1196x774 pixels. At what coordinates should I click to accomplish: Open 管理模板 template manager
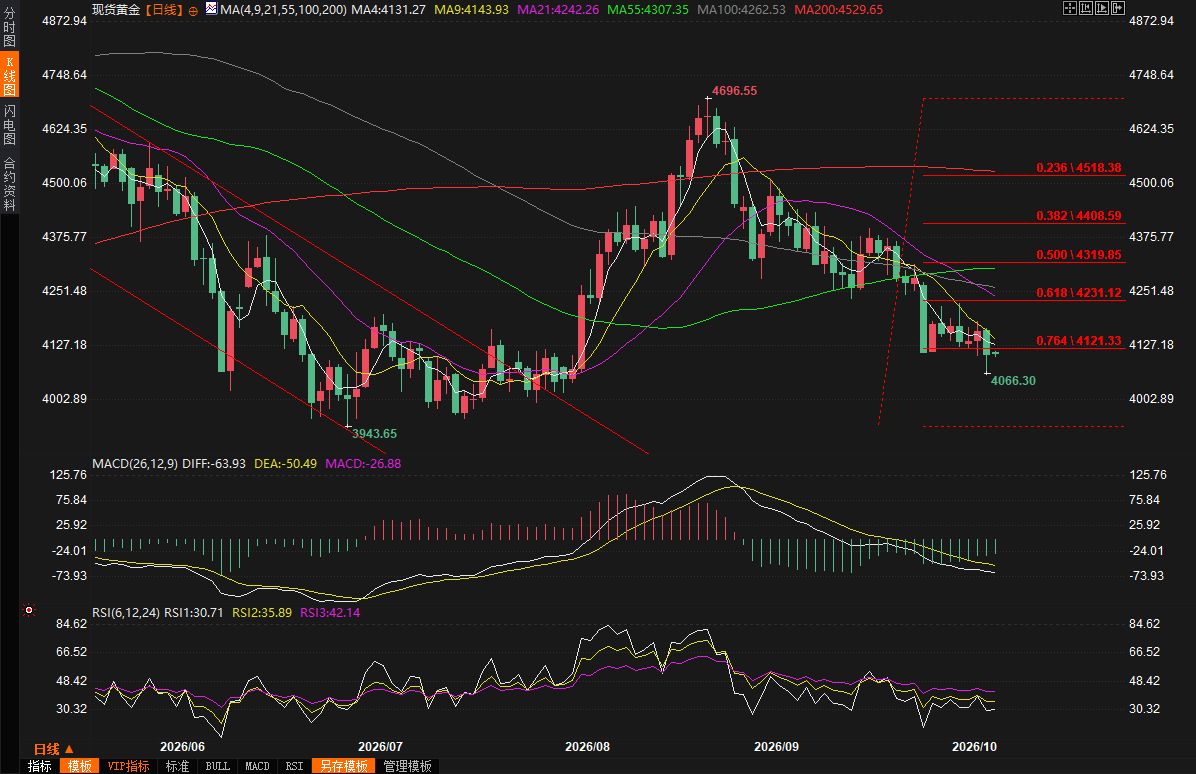(x=407, y=766)
